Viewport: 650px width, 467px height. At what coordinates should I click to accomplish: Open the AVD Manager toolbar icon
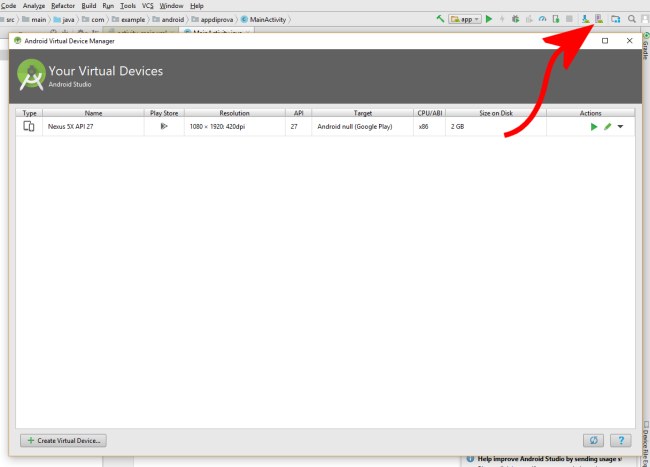(x=599, y=19)
